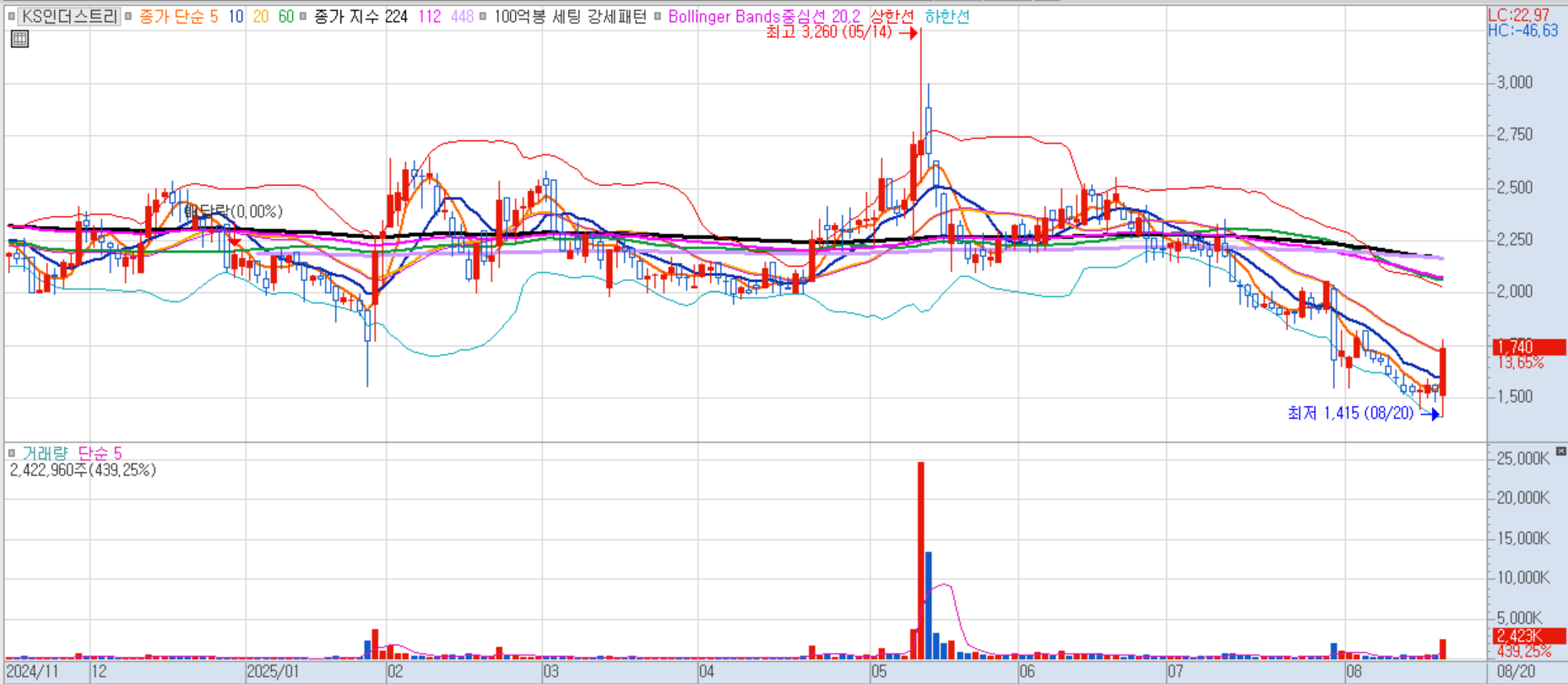Click the 25,000K volume axis label
This screenshot has width=1568, height=684.
tap(1523, 459)
